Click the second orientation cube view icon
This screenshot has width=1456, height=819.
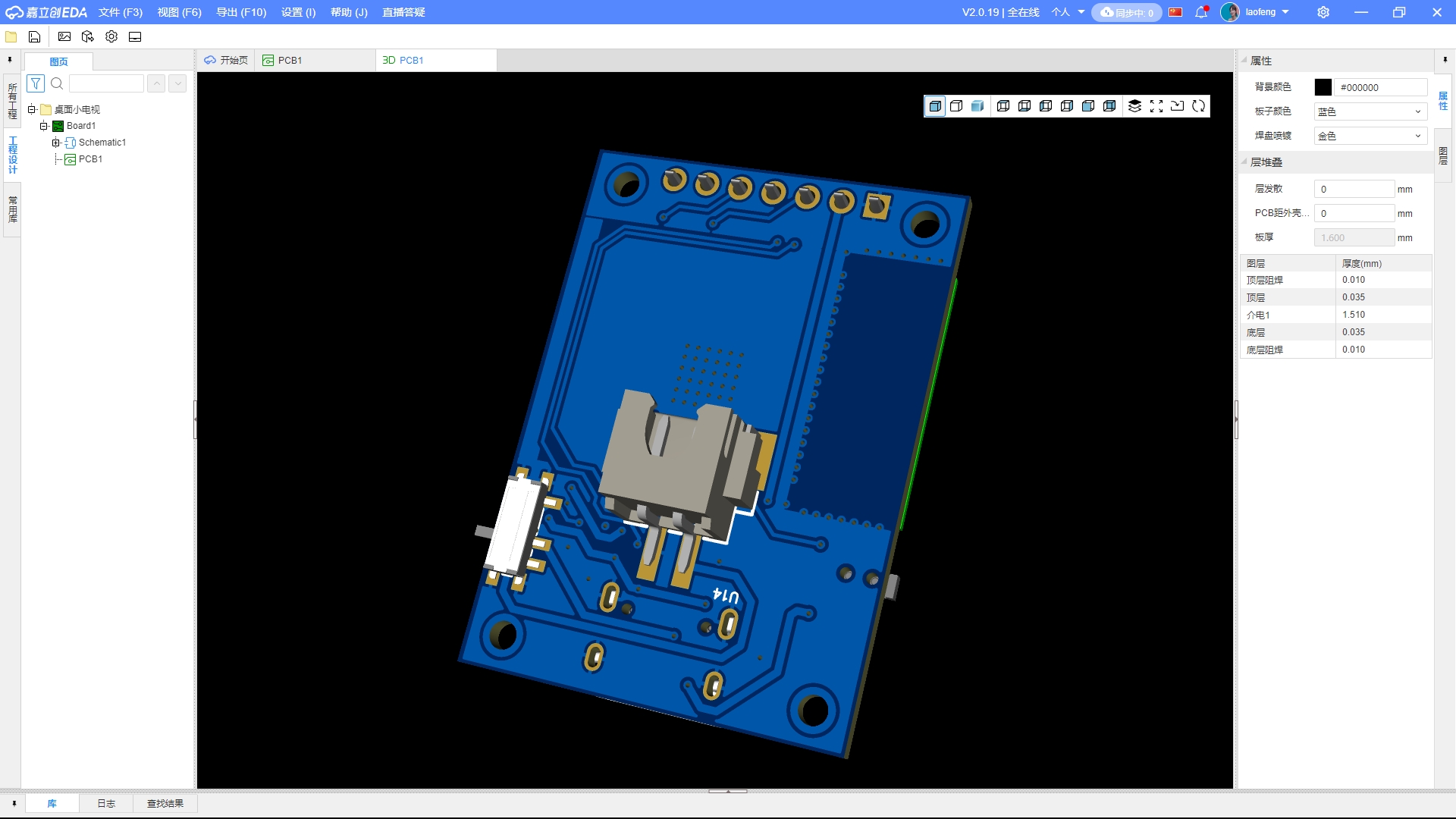click(1025, 106)
